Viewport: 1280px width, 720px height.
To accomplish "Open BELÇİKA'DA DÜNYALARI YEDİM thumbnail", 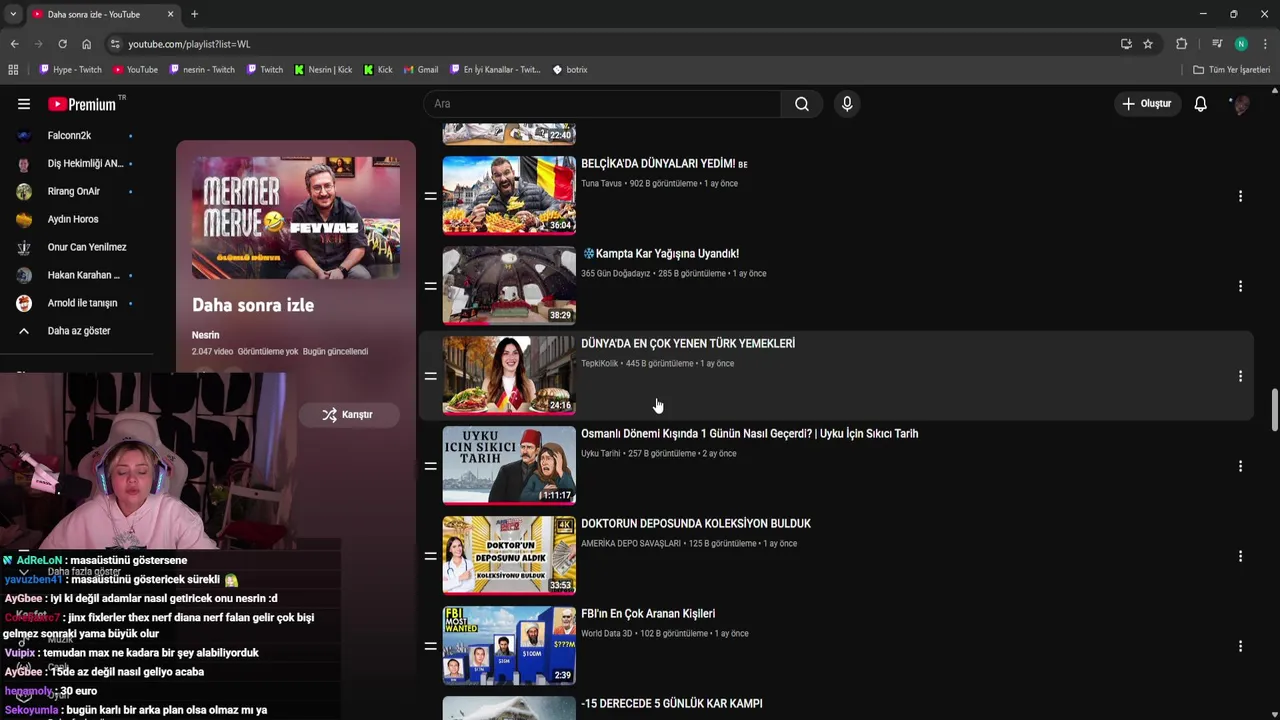I will click(x=509, y=195).
